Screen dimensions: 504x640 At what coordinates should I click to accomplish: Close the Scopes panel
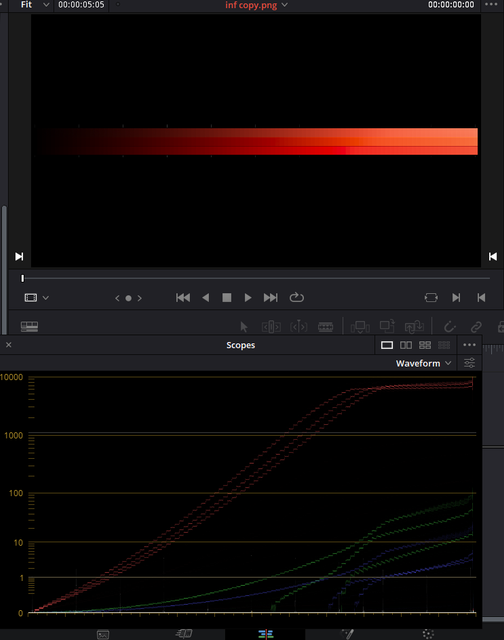9,345
